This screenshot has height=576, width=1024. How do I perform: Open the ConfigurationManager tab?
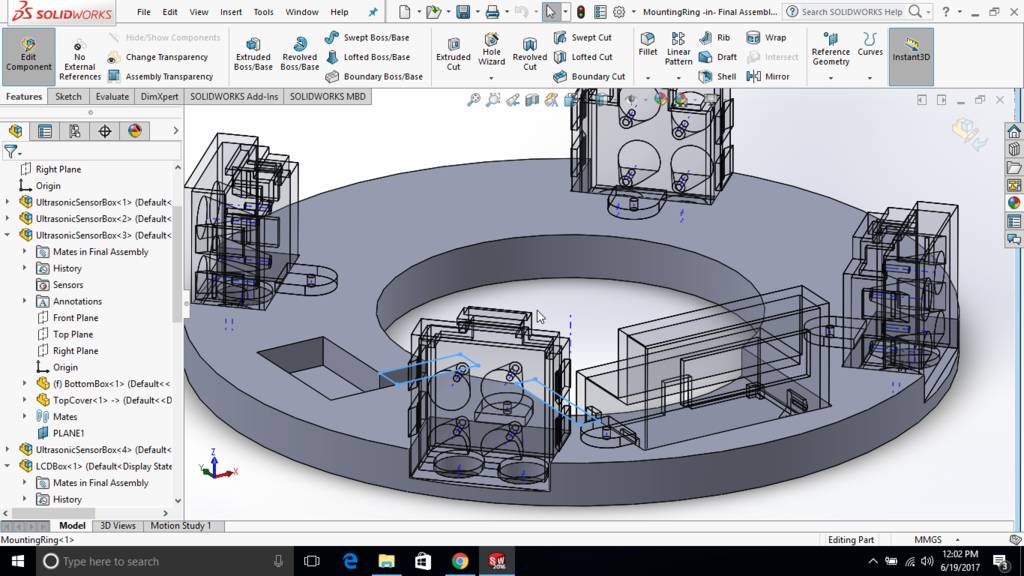tap(75, 131)
